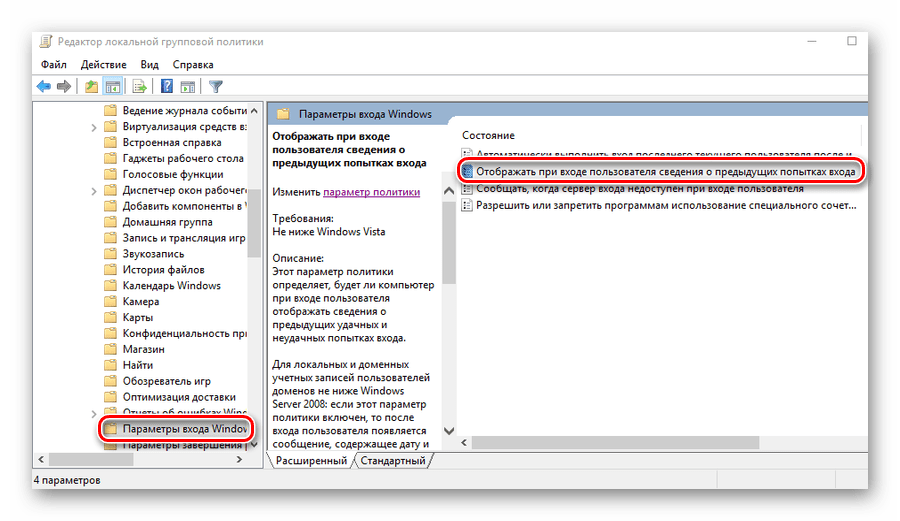The height and width of the screenshot is (521, 900).
Task: Select Встроенная справка folder
Action: click(163, 143)
